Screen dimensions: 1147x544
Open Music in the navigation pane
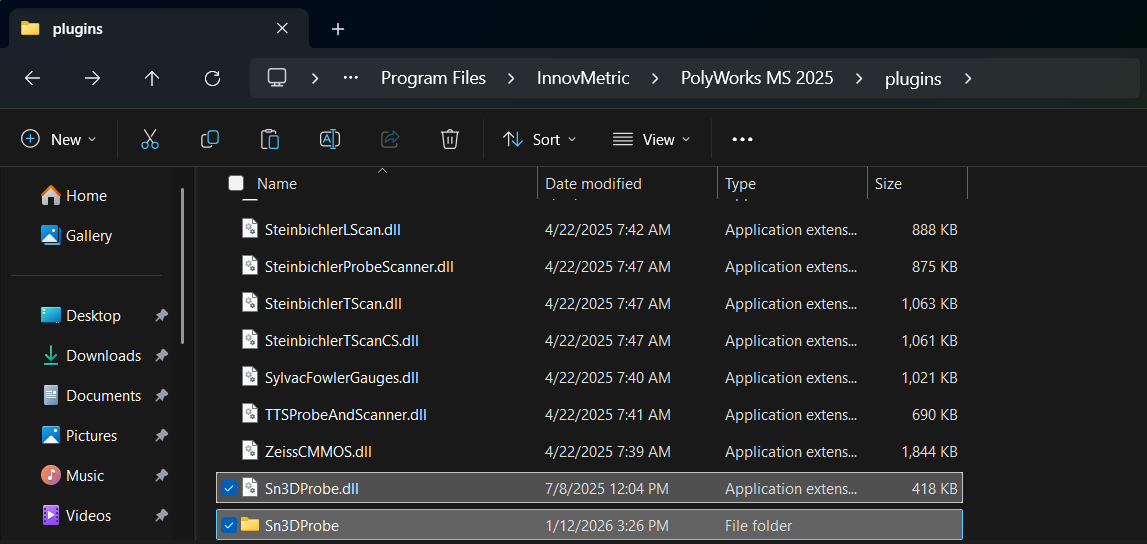pyautogui.click(x=73, y=475)
